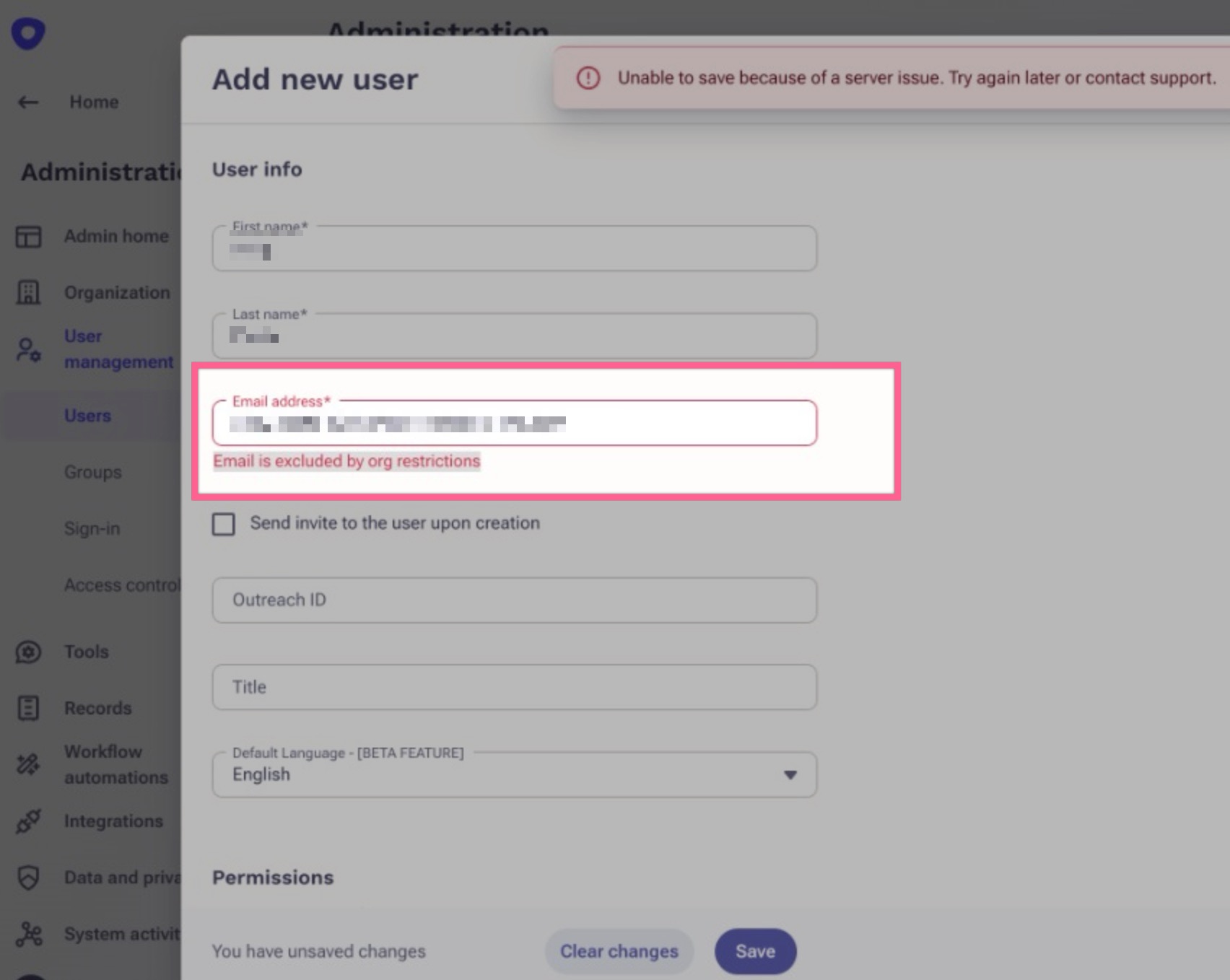Click the back arrow next to Home
Viewport: 1230px width, 980px height.
point(28,102)
